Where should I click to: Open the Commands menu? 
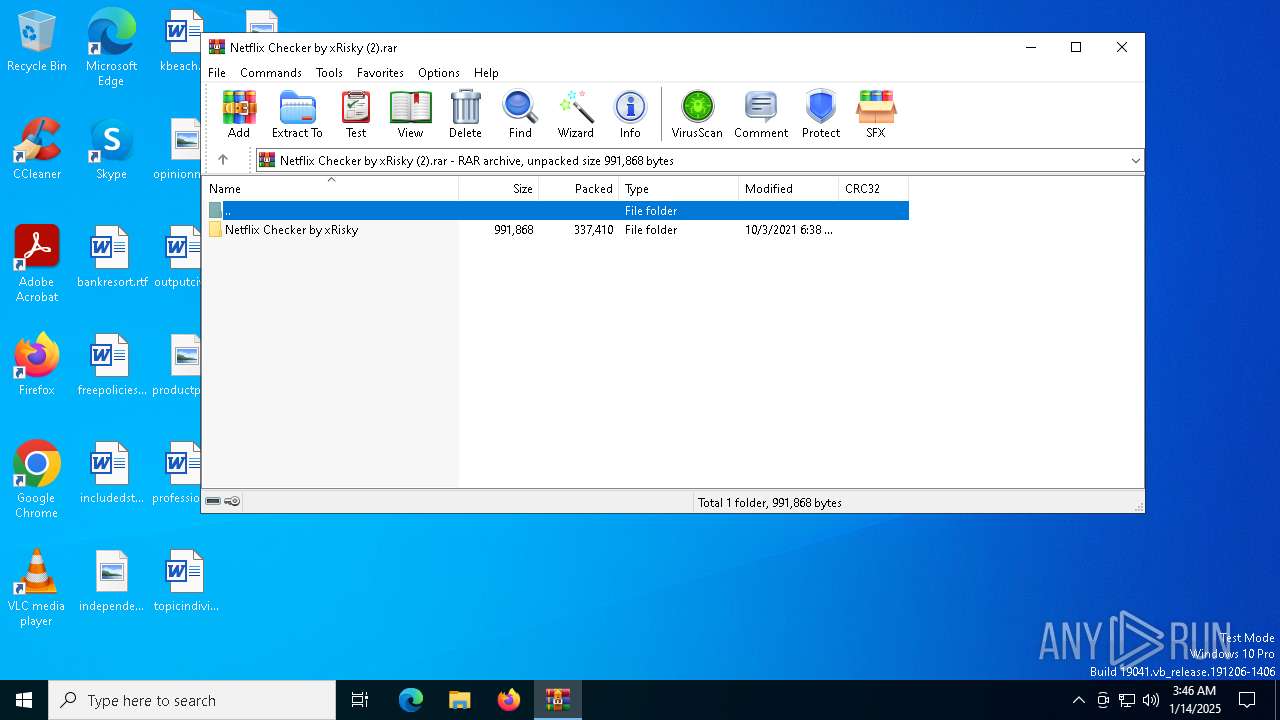click(271, 73)
